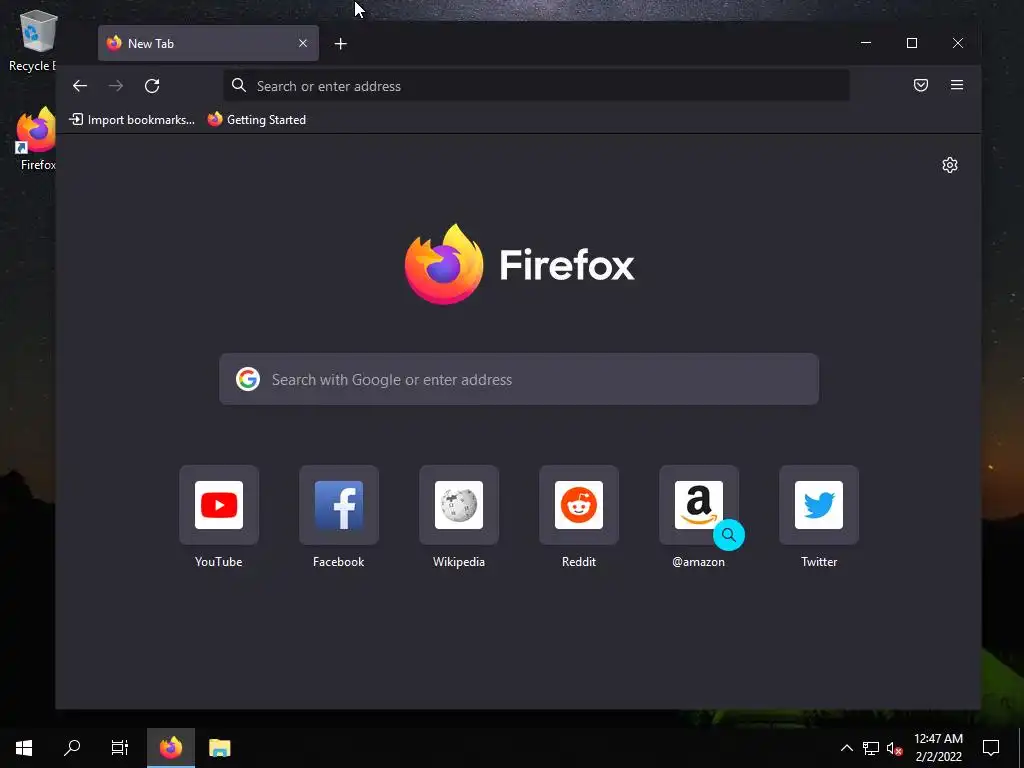Click the muted volume tray icon
Screen dimensions: 1024x768
coord(894,748)
